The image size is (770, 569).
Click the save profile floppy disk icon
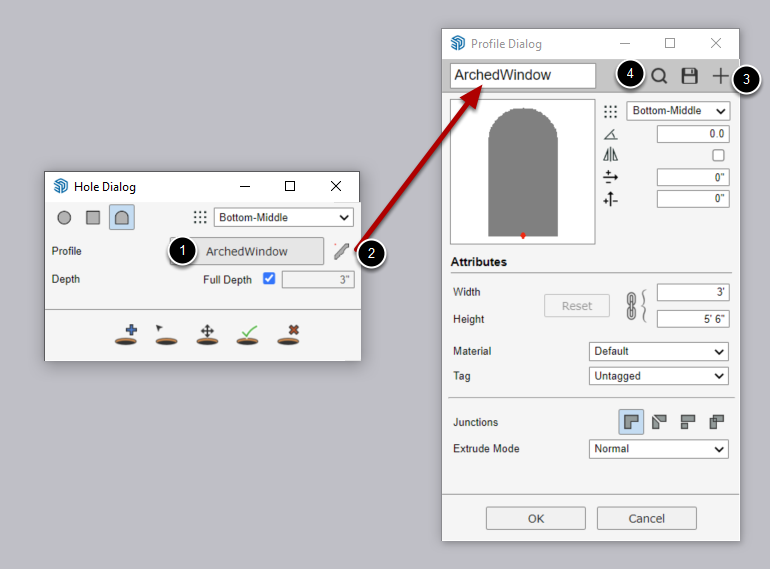689,76
